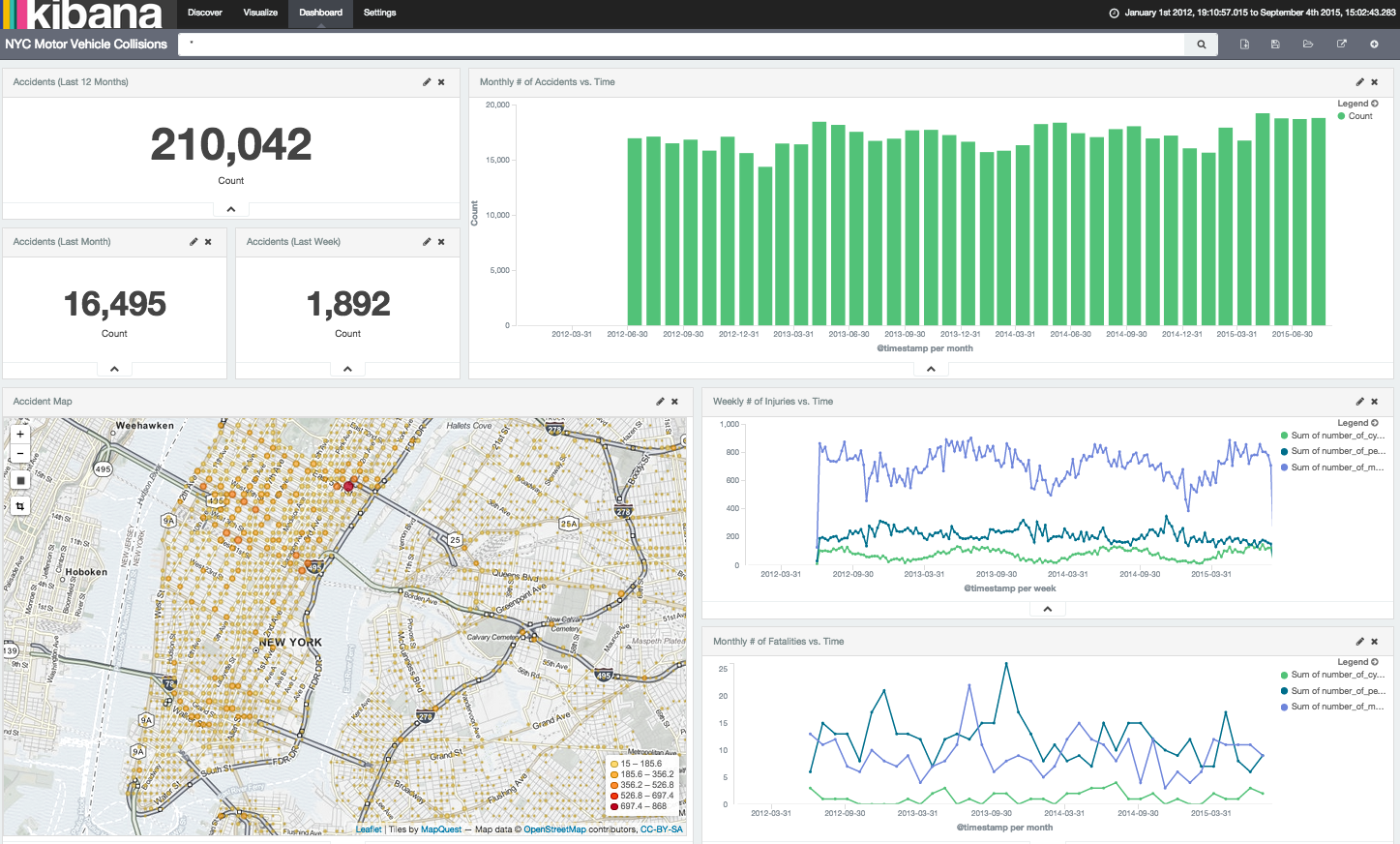The height and width of the screenshot is (844, 1400).
Task: Click the fit data bounds crop icon
Action: point(20,506)
